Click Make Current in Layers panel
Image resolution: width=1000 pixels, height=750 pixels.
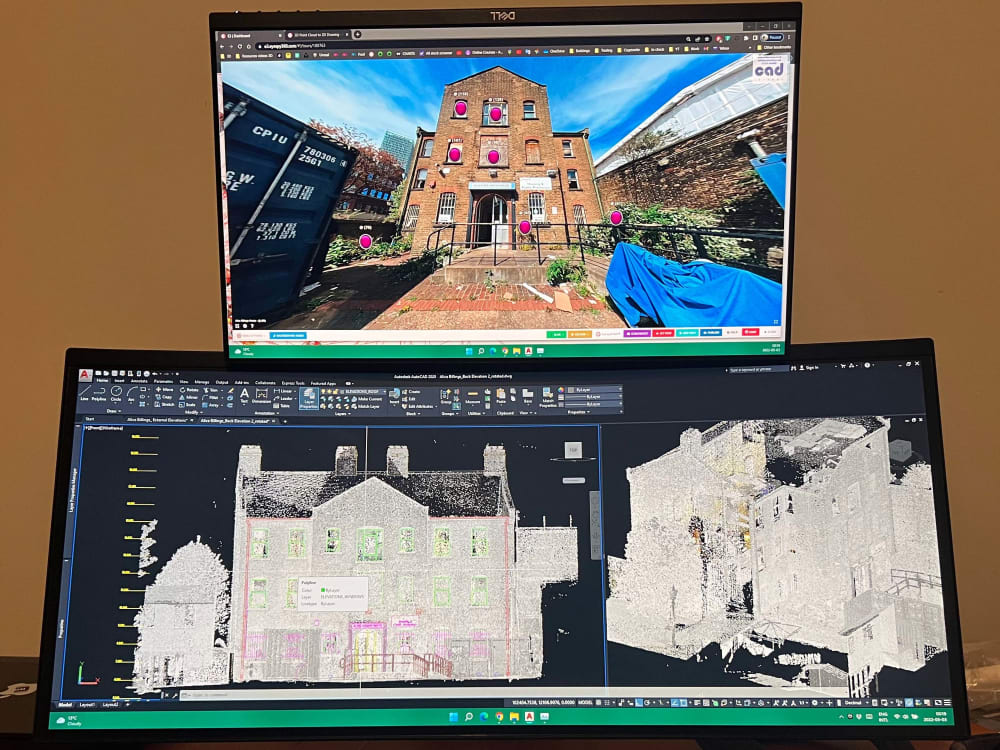(367, 399)
